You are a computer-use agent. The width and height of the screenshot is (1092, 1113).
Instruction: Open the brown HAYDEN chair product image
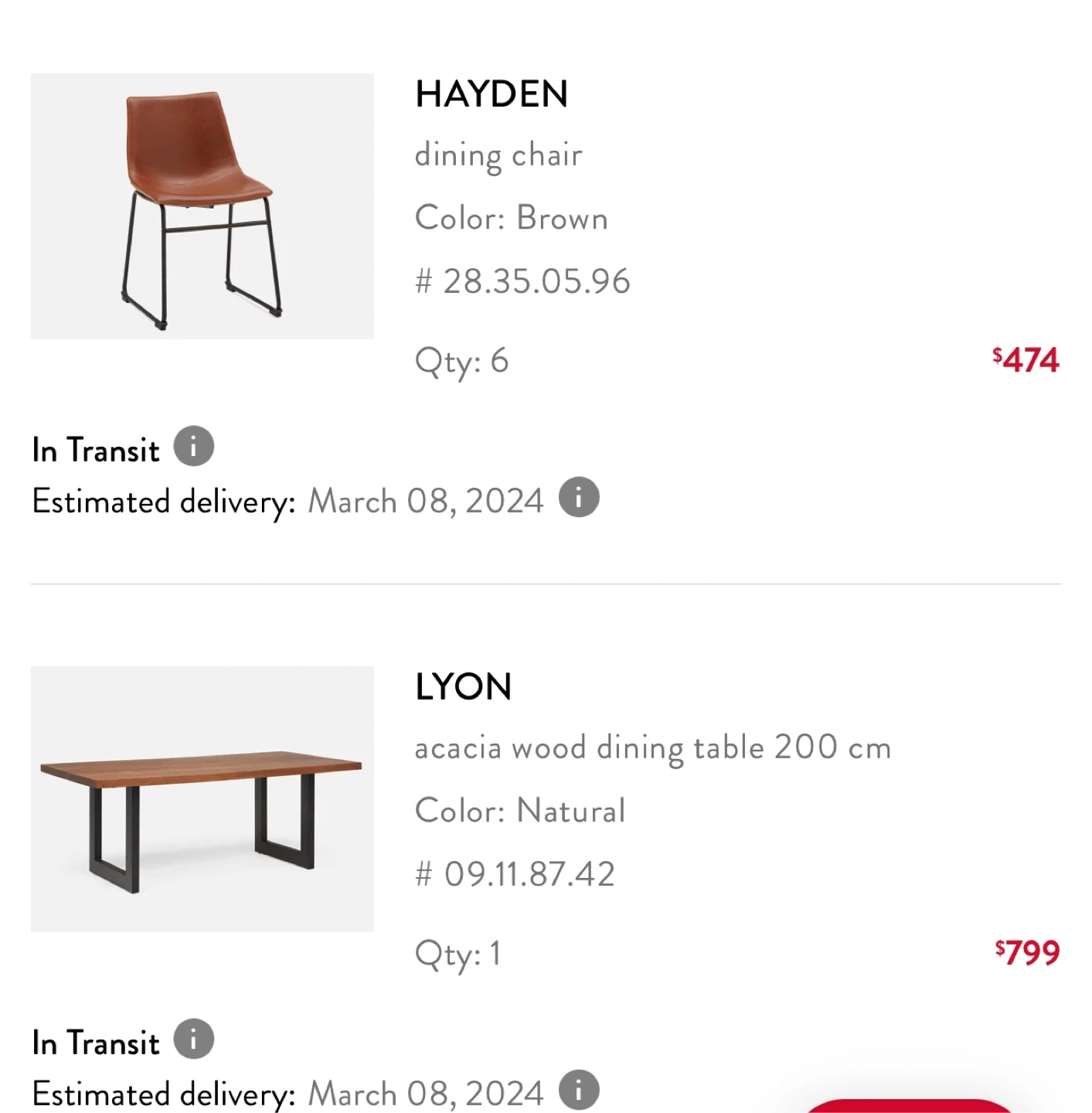click(202, 206)
